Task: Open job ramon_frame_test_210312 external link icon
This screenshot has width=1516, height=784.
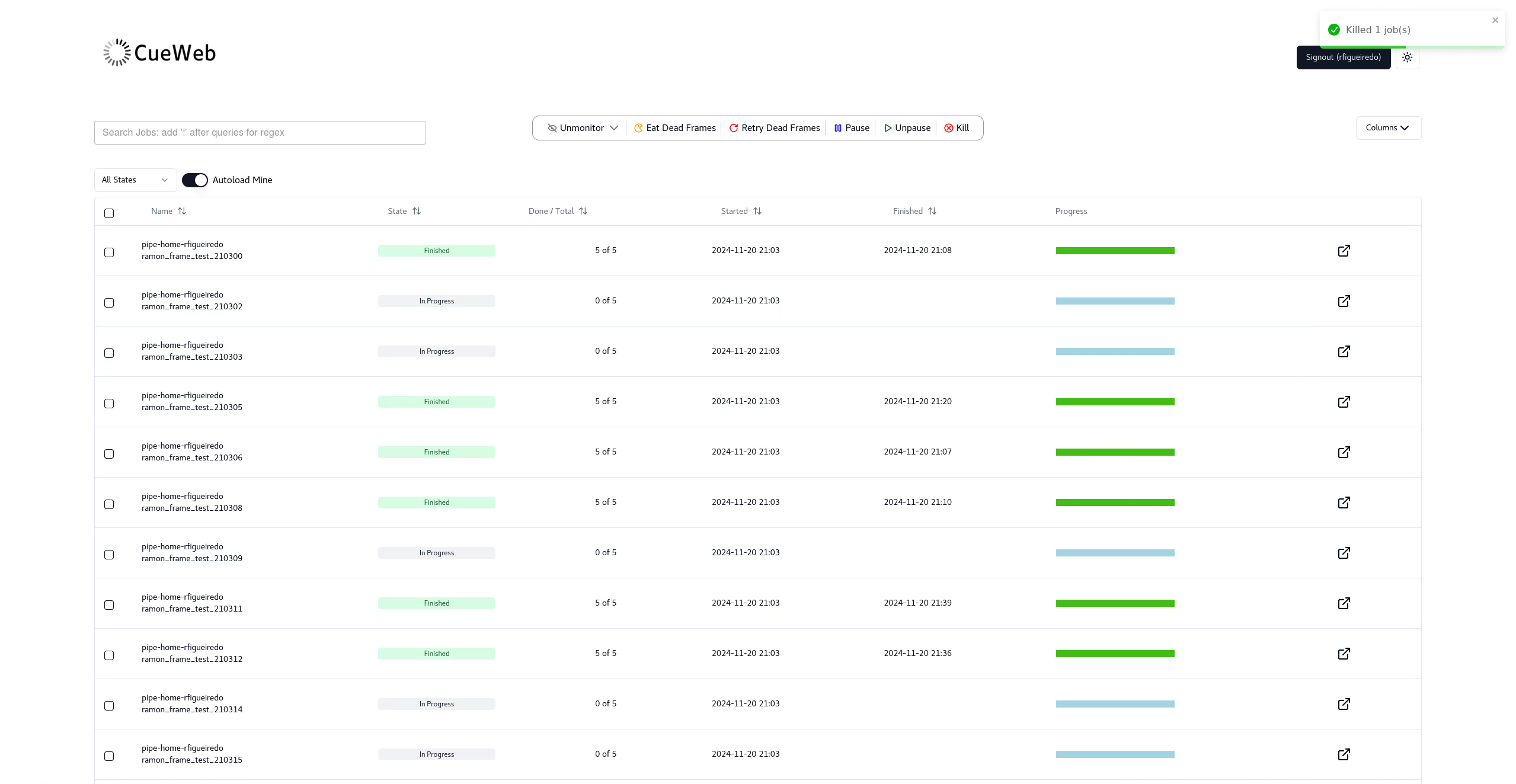Action: pyautogui.click(x=1344, y=654)
